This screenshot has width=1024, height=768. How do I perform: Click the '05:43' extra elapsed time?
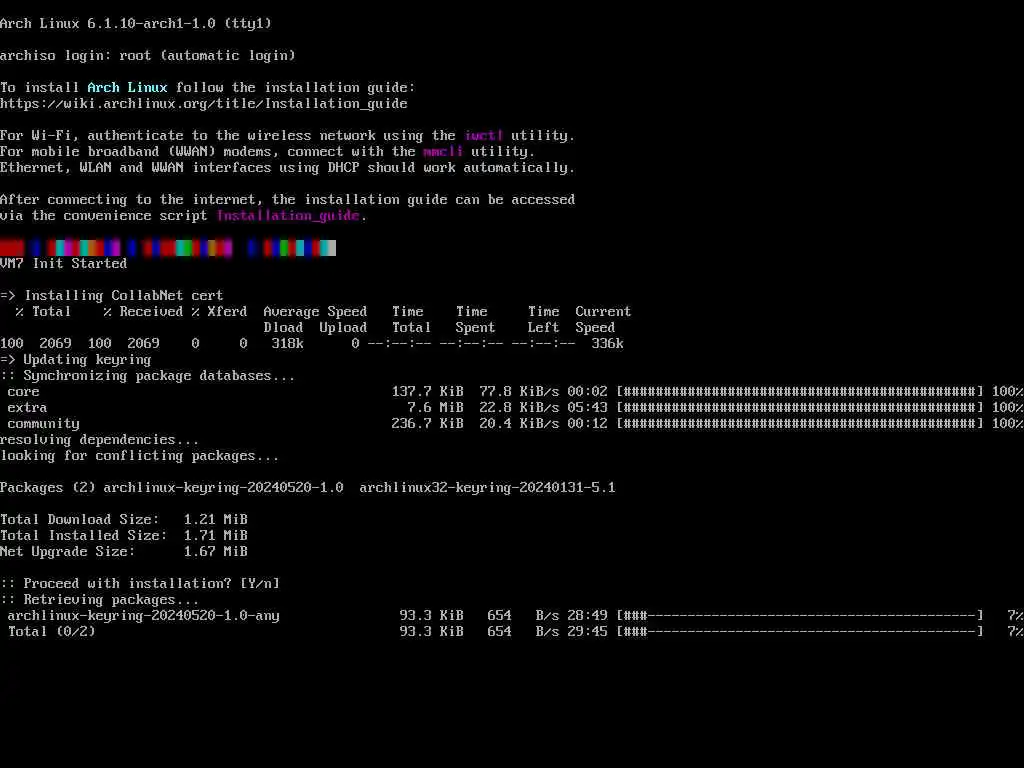(587, 408)
